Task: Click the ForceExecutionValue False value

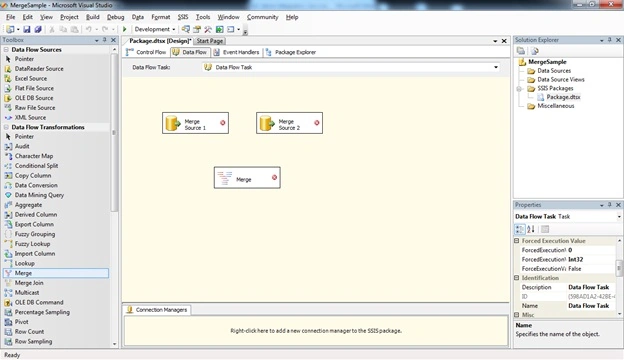Action: tap(591, 269)
